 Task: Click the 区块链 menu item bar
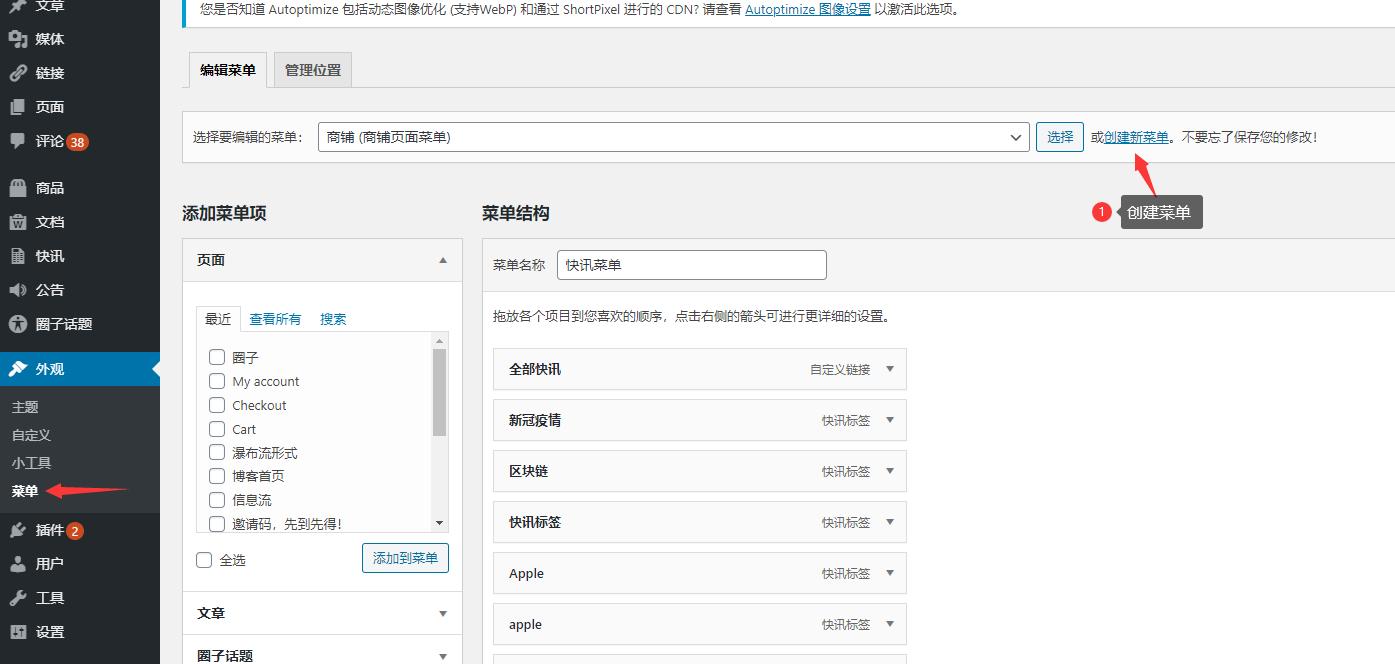coord(700,471)
